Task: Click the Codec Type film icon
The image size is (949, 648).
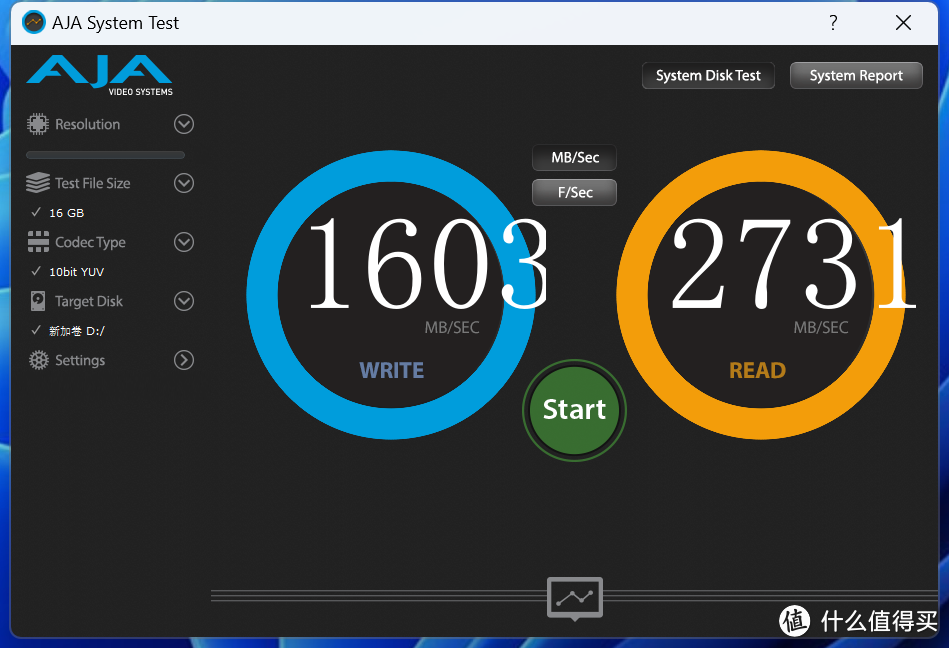Action: 38,241
